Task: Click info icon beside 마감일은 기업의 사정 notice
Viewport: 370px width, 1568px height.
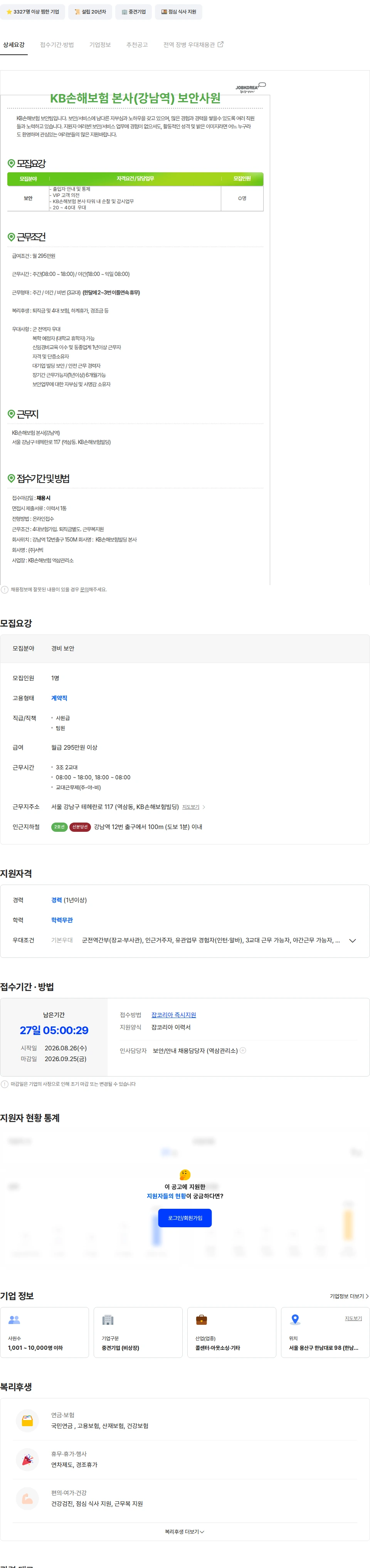Action: tap(5, 1084)
